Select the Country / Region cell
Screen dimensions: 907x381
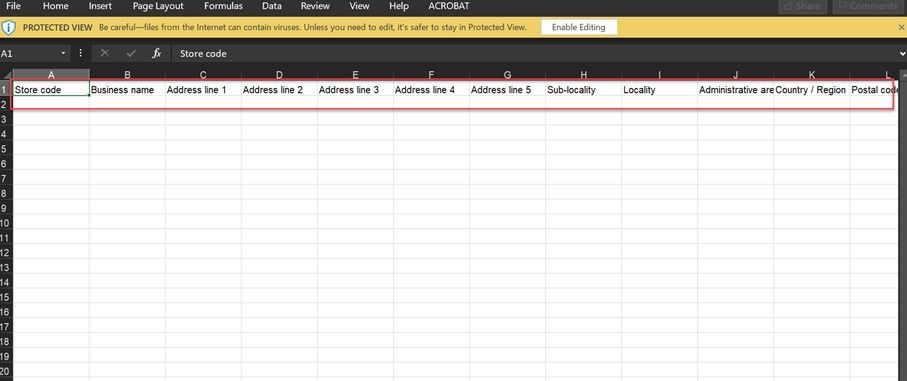tap(812, 90)
